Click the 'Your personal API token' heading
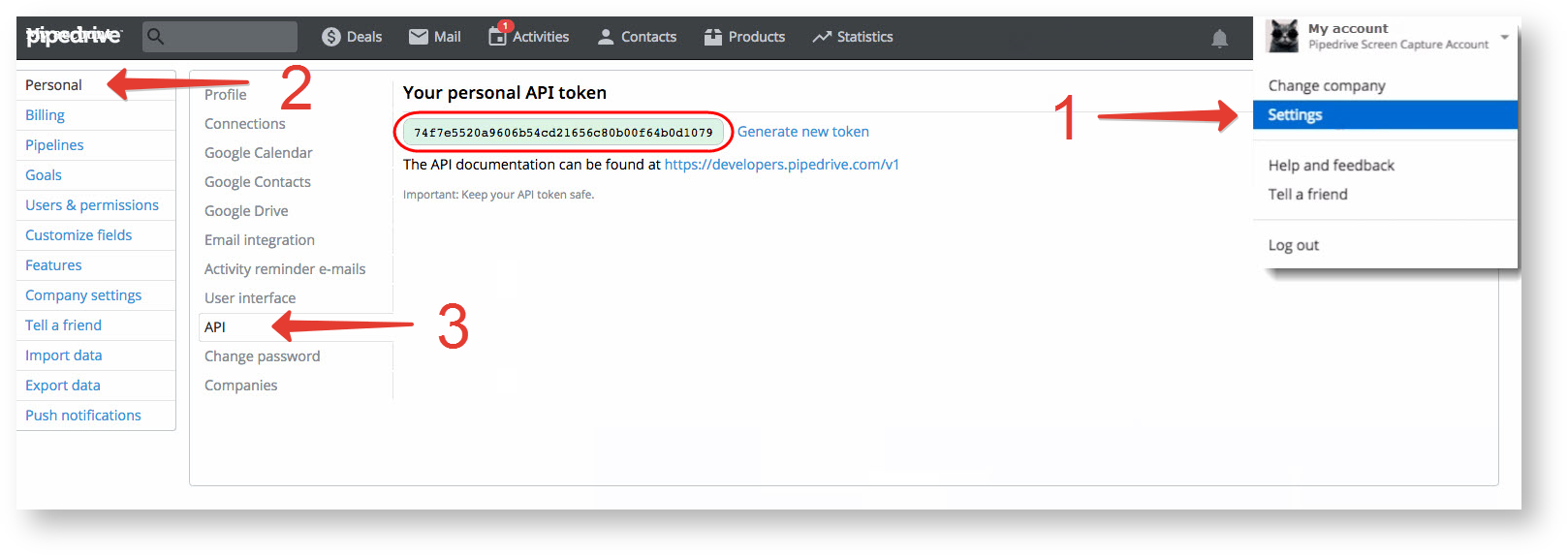This screenshot has width=1568, height=556. 505,93
